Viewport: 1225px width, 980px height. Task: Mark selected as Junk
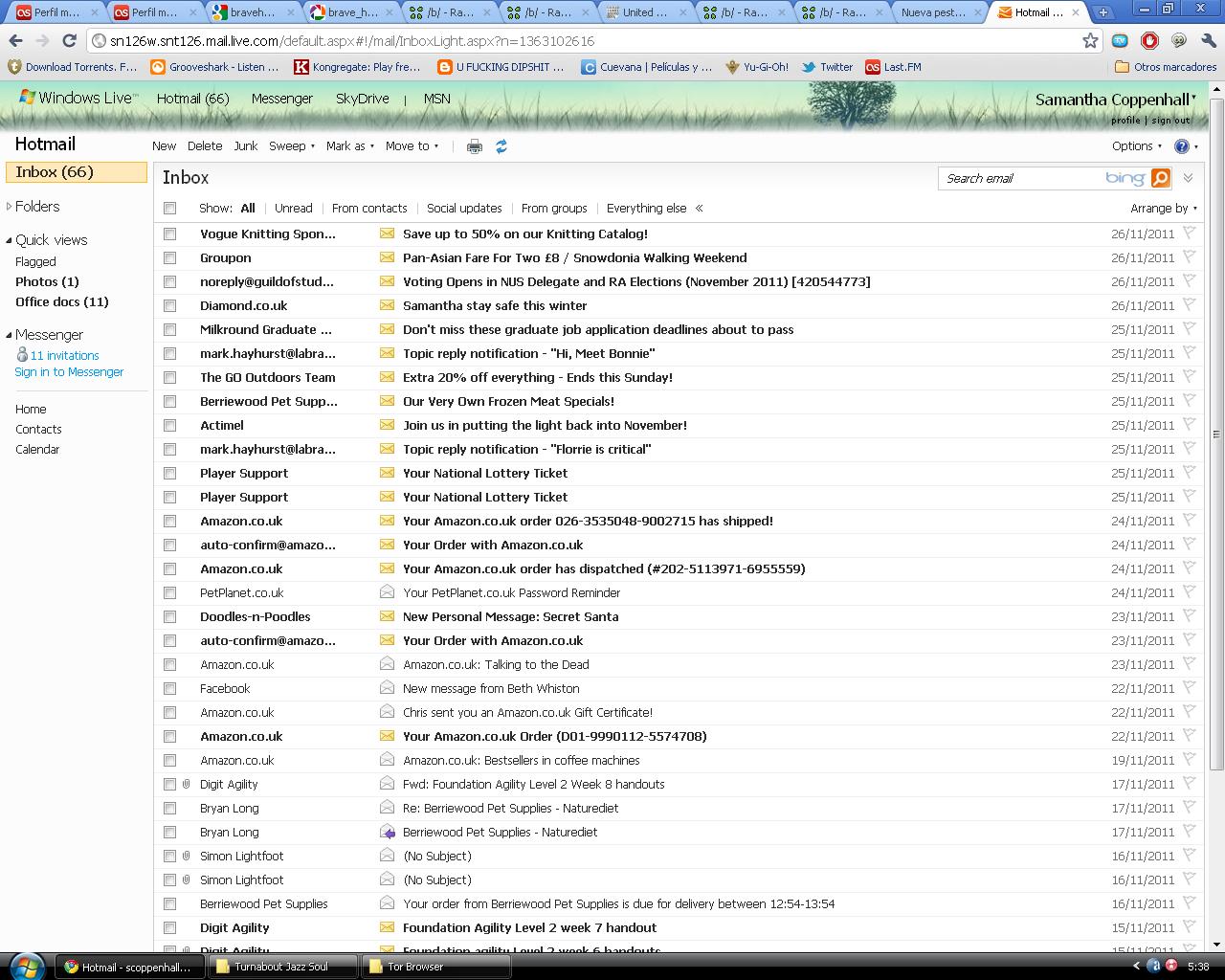pos(246,146)
